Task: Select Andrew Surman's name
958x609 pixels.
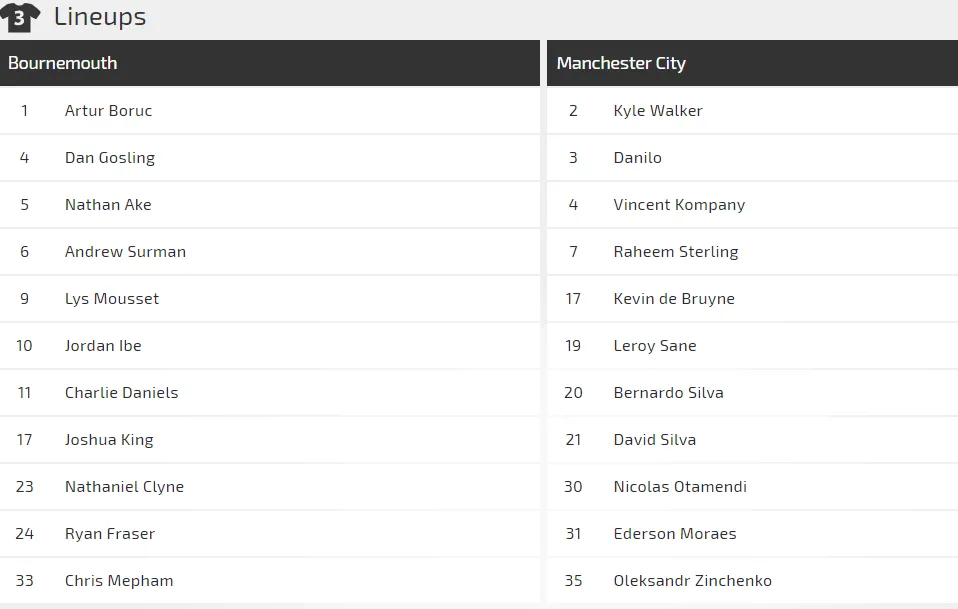Action: tap(125, 252)
